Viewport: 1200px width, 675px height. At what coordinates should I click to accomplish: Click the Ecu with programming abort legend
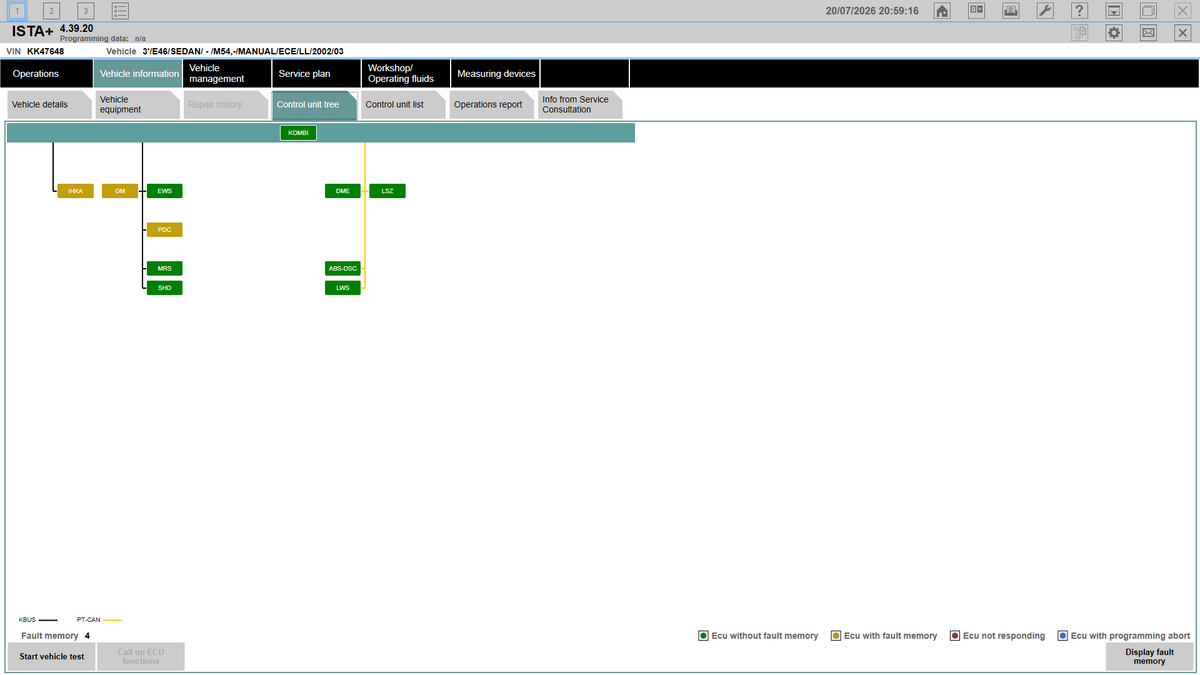(x=1124, y=636)
